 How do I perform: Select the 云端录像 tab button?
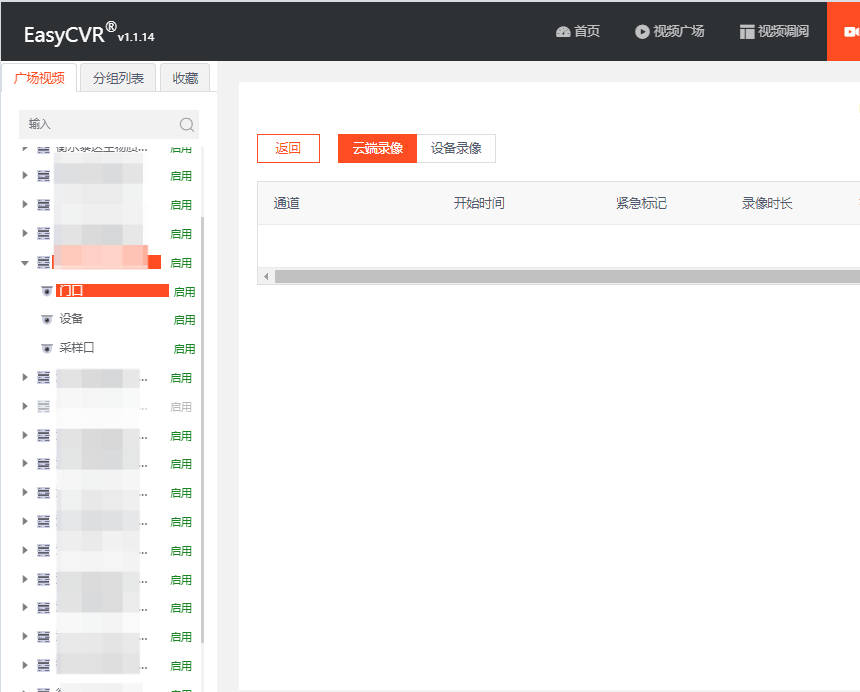[x=377, y=148]
